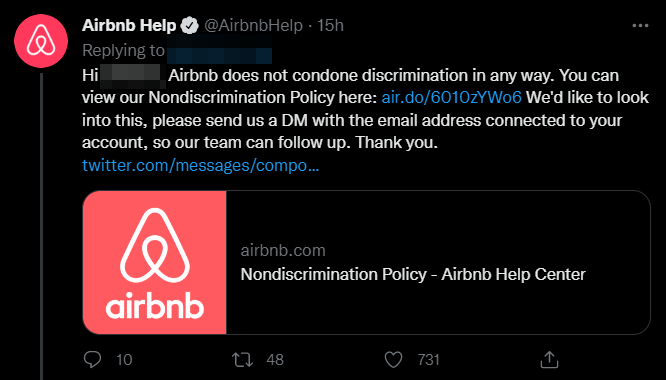Click the reply speech bubble icon

click(x=92, y=360)
